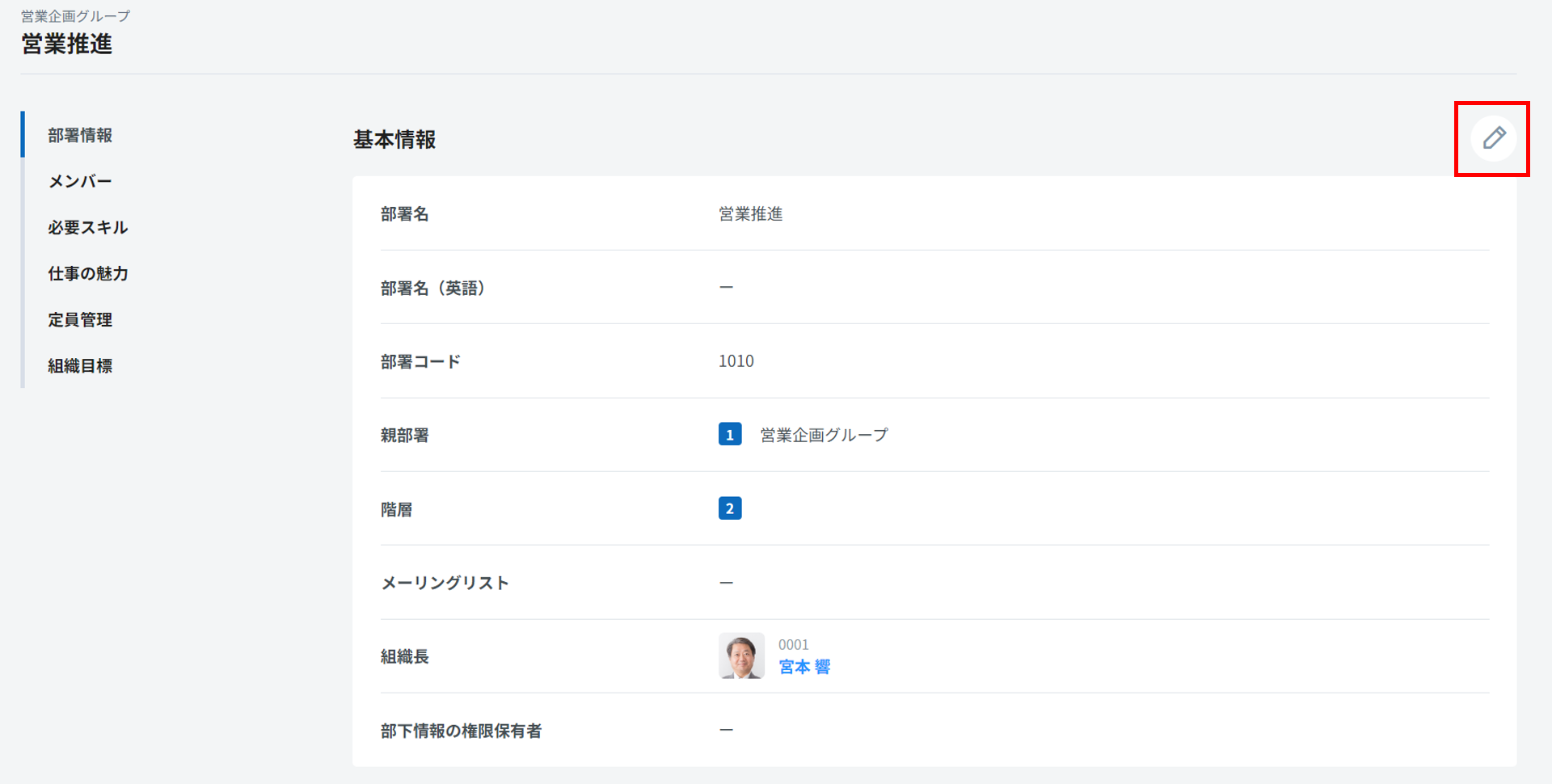Switch to the メンバー sidebar tab
The image size is (1552, 784).
click(80, 181)
